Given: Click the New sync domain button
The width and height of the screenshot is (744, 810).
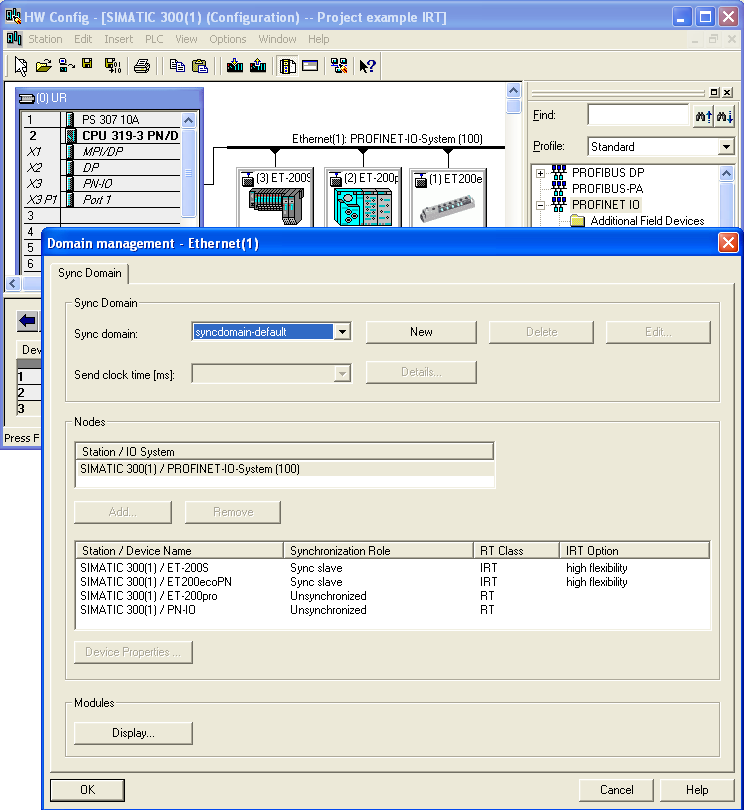Looking at the screenshot, I should click(x=421, y=332).
